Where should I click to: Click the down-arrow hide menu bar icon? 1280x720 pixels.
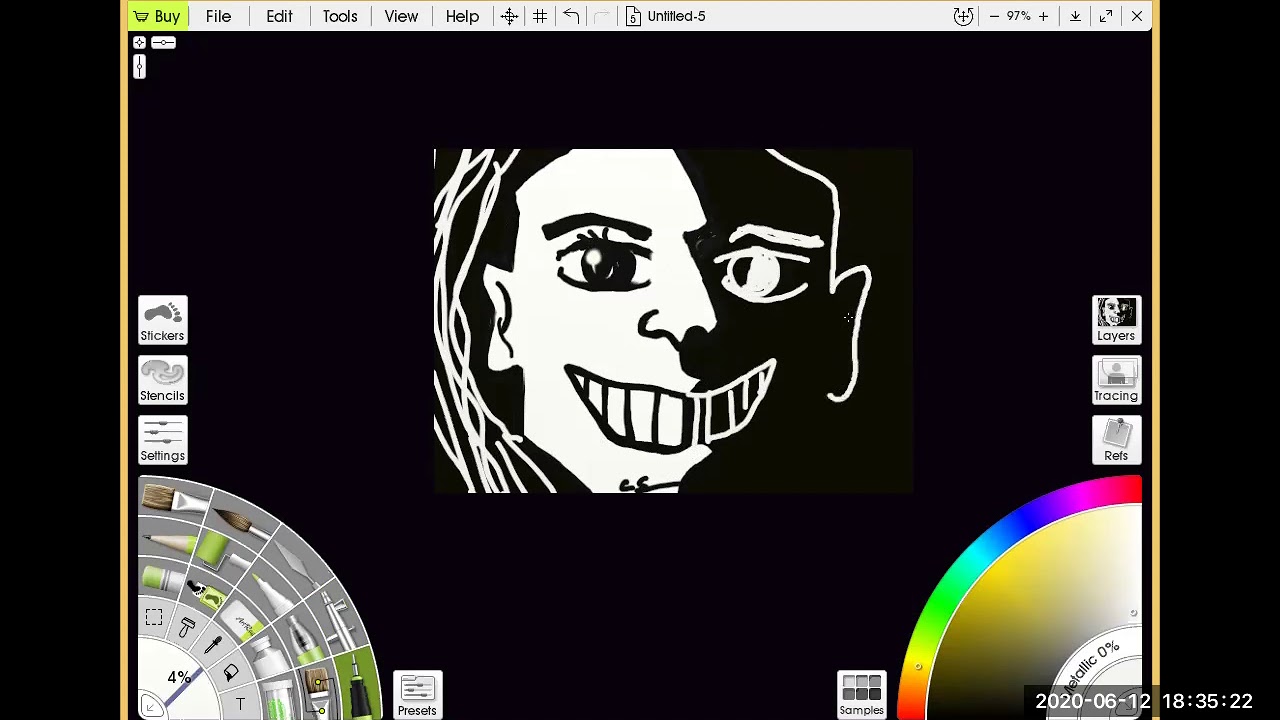[1075, 16]
